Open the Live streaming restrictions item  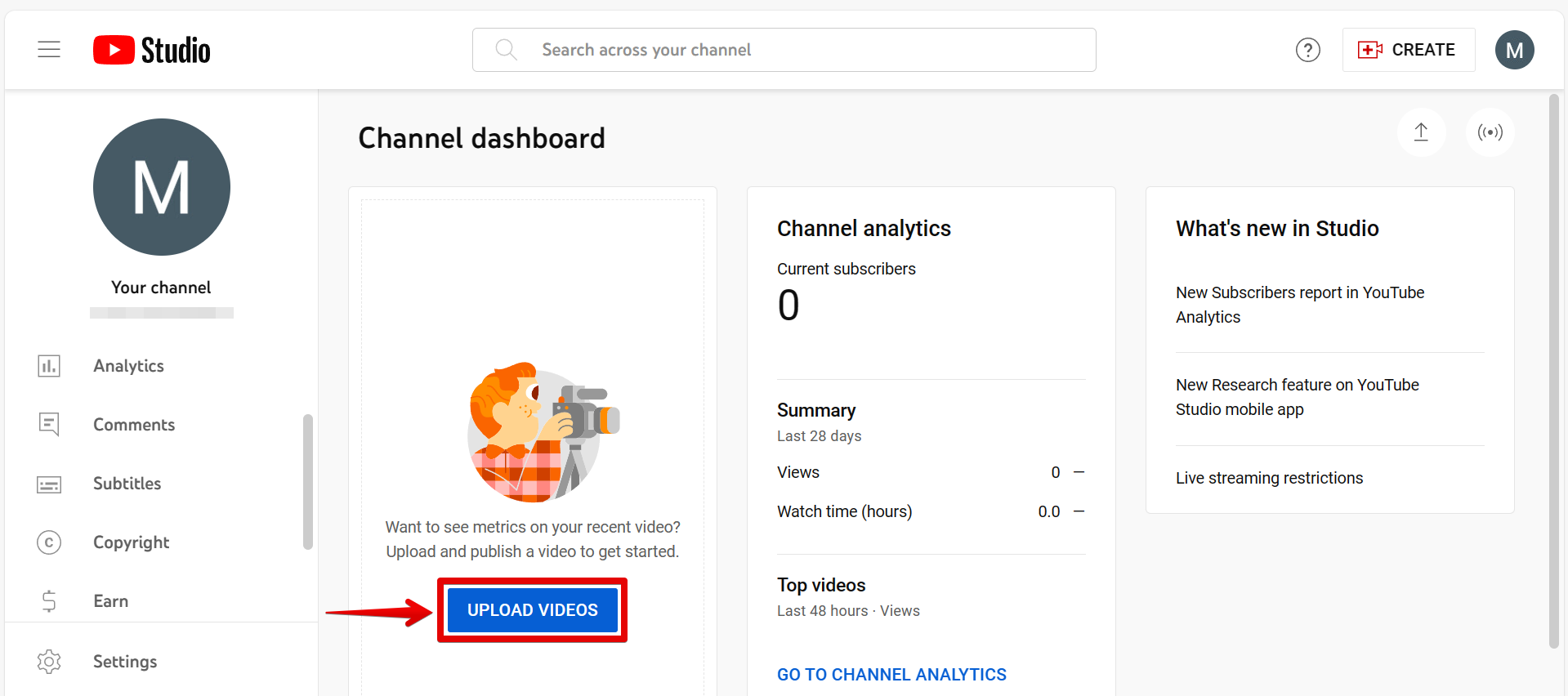(x=1269, y=478)
